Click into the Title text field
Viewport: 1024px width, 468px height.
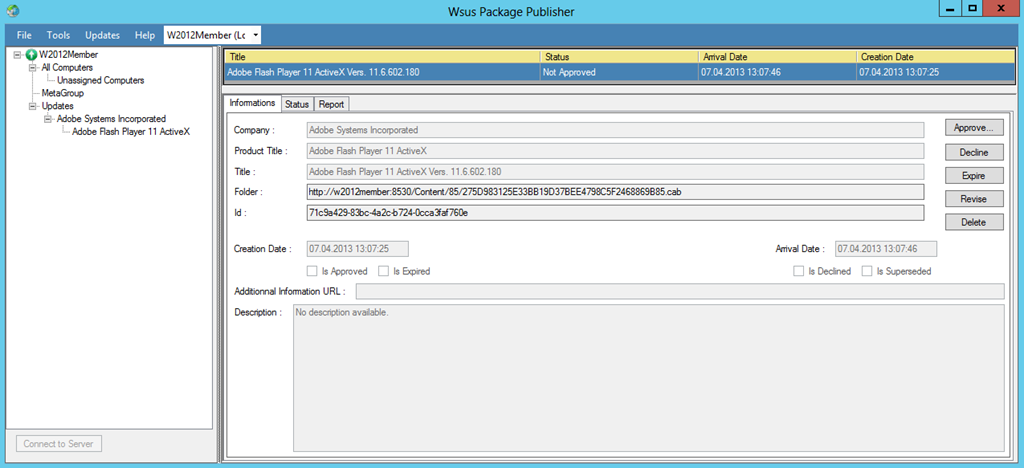[x=615, y=172]
